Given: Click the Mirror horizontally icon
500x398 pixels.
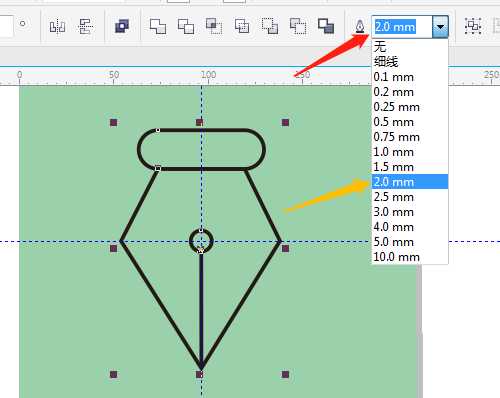Looking at the screenshot, I should (x=57, y=26).
